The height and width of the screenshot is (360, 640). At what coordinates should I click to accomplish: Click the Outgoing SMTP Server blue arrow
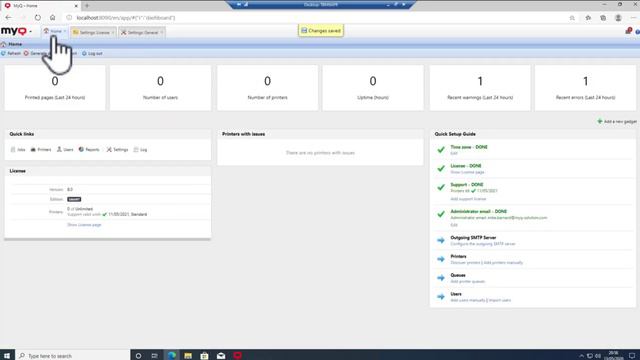[x=441, y=240]
